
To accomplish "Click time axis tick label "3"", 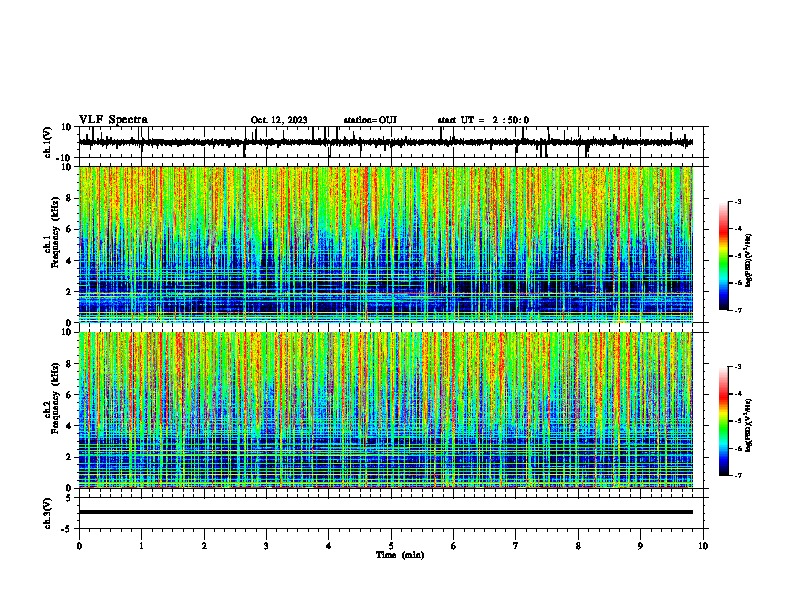I will pyautogui.click(x=266, y=546).
